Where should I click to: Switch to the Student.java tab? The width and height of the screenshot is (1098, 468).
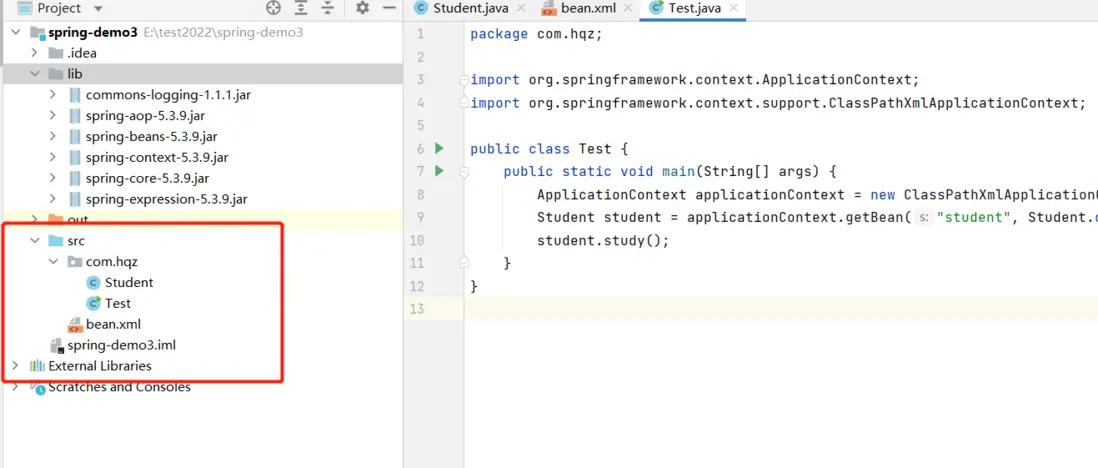pos(471,8)
